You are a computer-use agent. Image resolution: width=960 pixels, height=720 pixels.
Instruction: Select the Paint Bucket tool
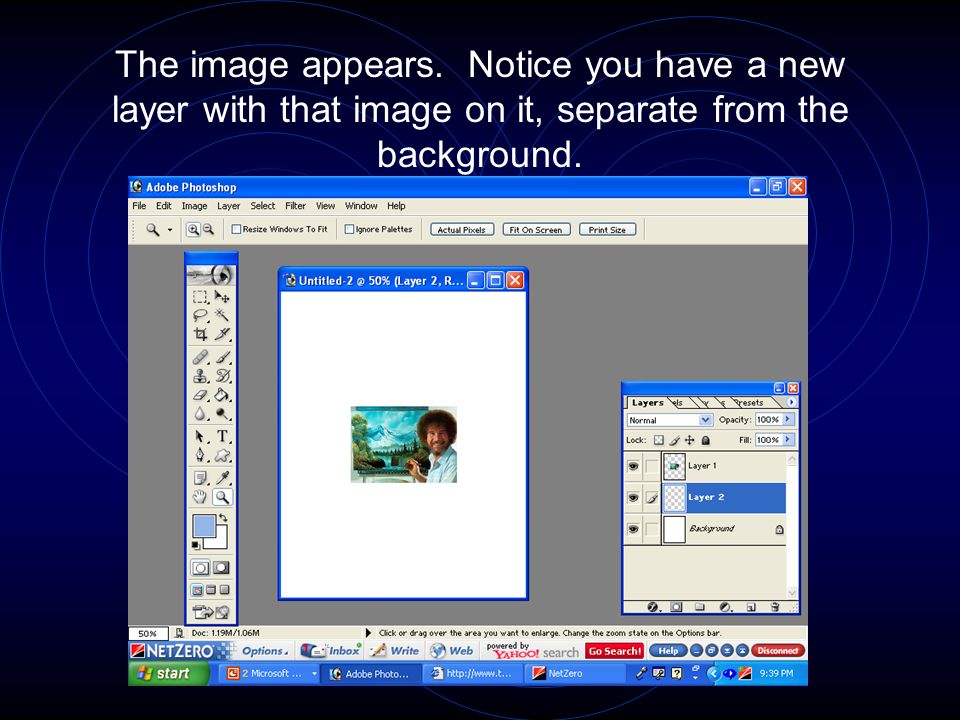coord(222,395)
